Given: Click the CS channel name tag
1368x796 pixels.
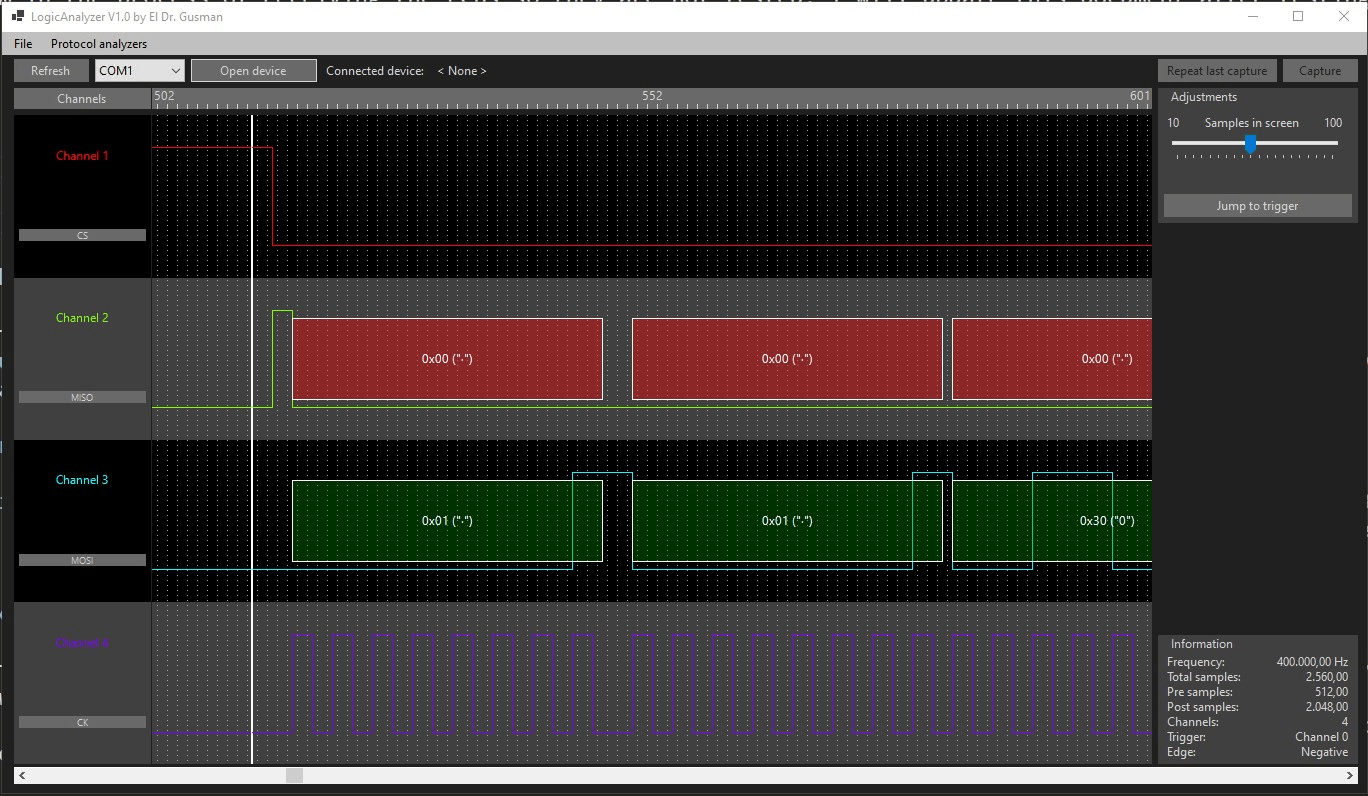Looking at the screenshot, I should [81, 235].
